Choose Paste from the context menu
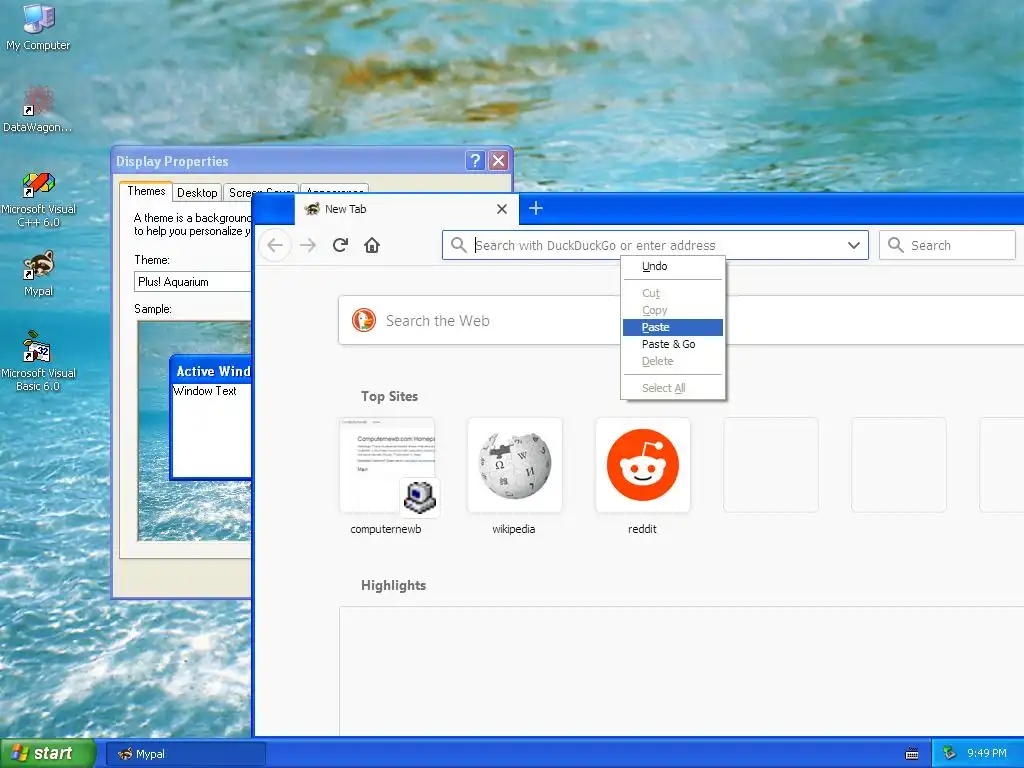1024x768 pixels. (673, 327)
